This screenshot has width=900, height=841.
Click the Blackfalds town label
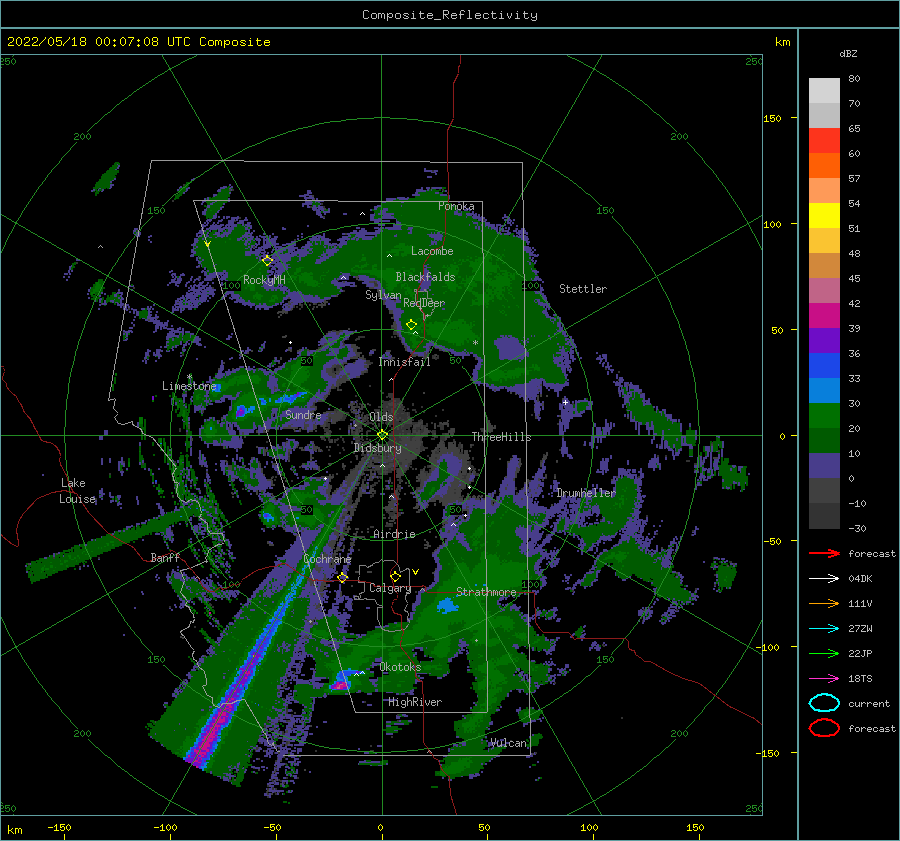[x=425, y=277]
